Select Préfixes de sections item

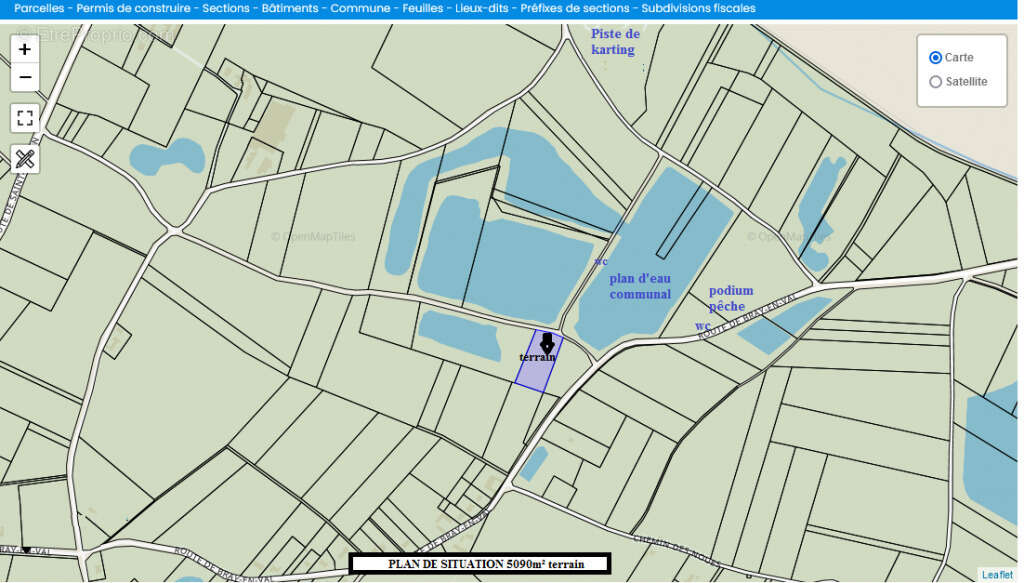575,8
